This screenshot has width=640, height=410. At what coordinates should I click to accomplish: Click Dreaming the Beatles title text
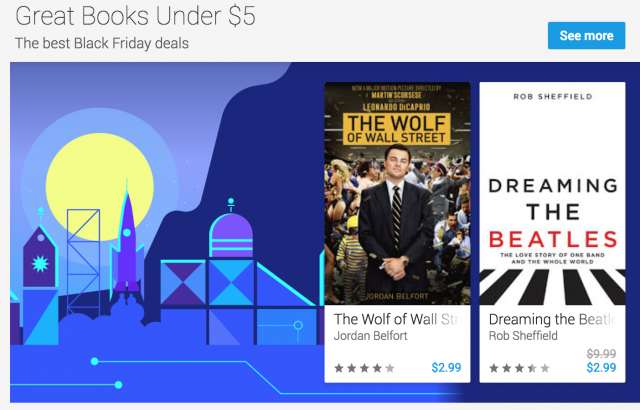(x=552, y=319)
